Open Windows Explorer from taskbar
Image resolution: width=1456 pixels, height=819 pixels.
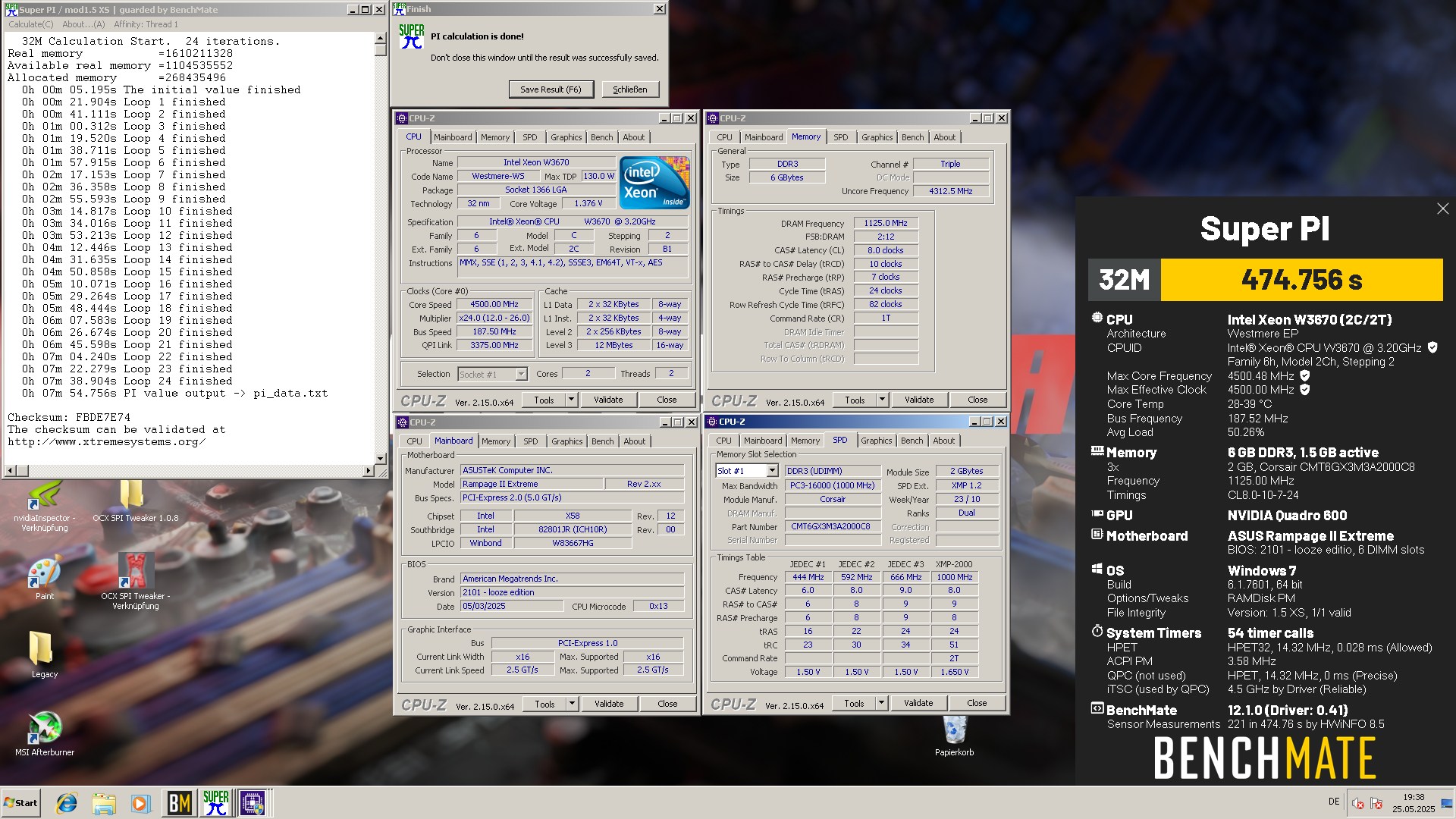pyautogui.click(x=104, y=802)
